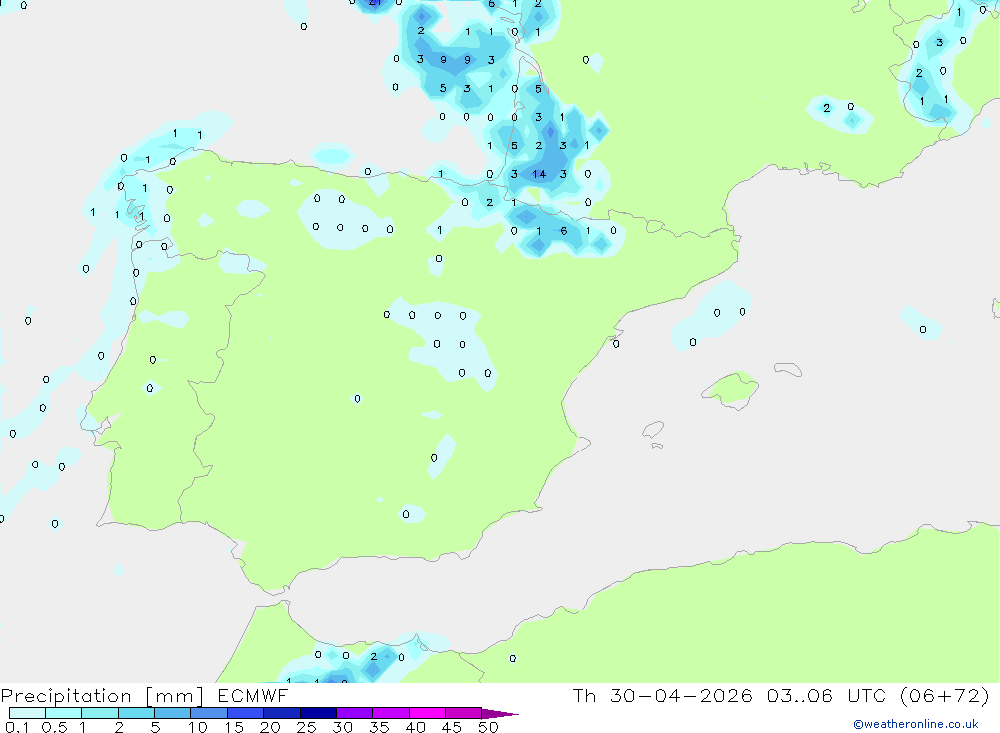Screen dimensions: 1000x733
Task: Click the 'Th 30-04-2026' date text
Action: [x=663, y=695]
